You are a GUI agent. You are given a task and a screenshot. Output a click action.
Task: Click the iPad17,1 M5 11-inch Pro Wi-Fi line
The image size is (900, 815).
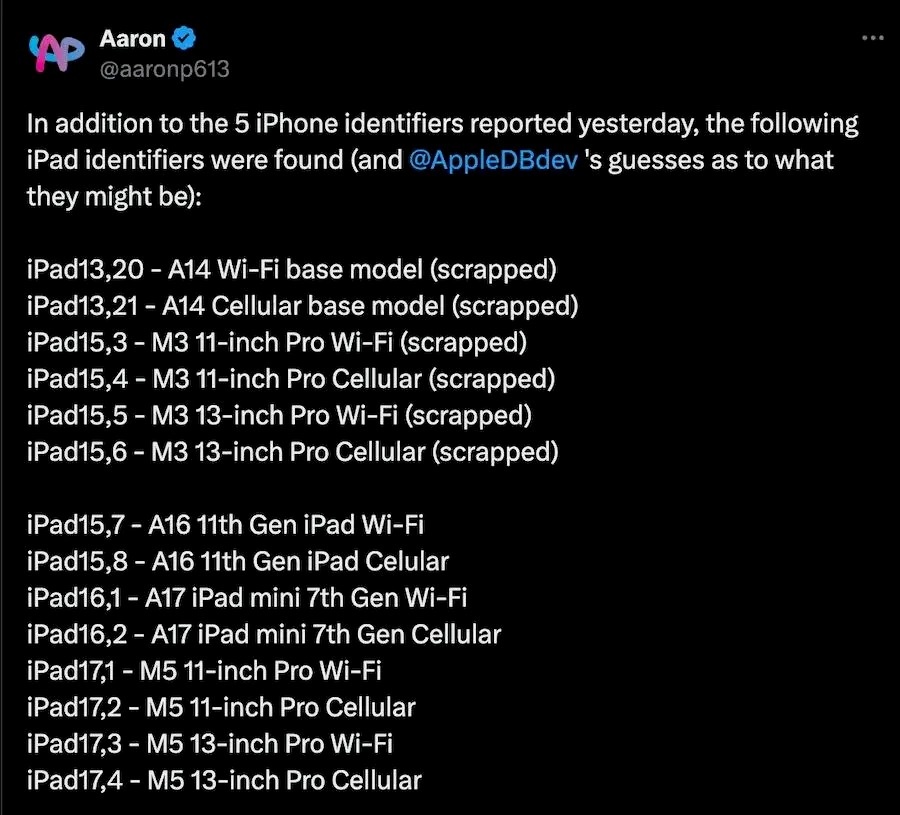(204, 670)
